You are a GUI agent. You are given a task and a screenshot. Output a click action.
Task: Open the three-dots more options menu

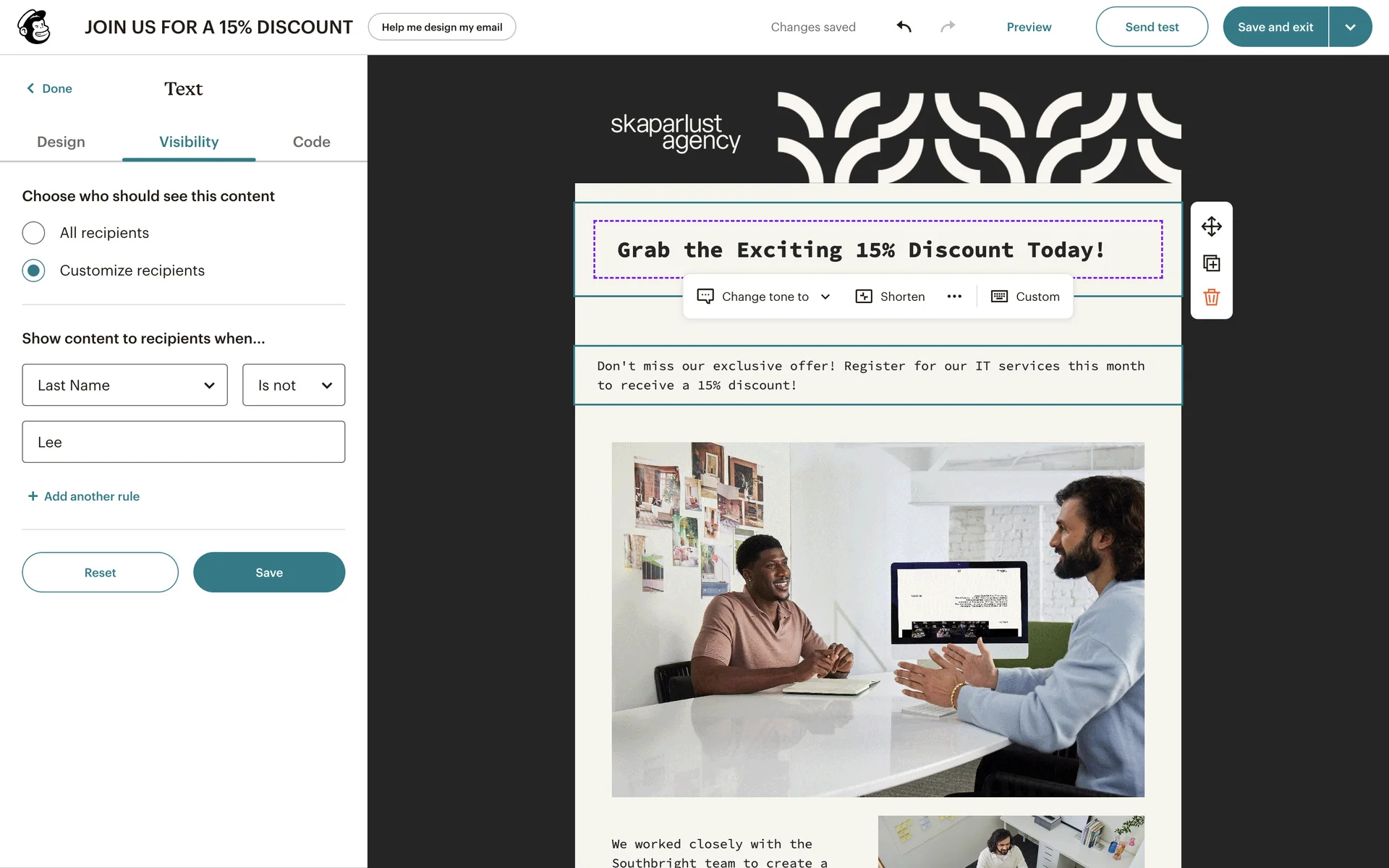pos(954,297)
